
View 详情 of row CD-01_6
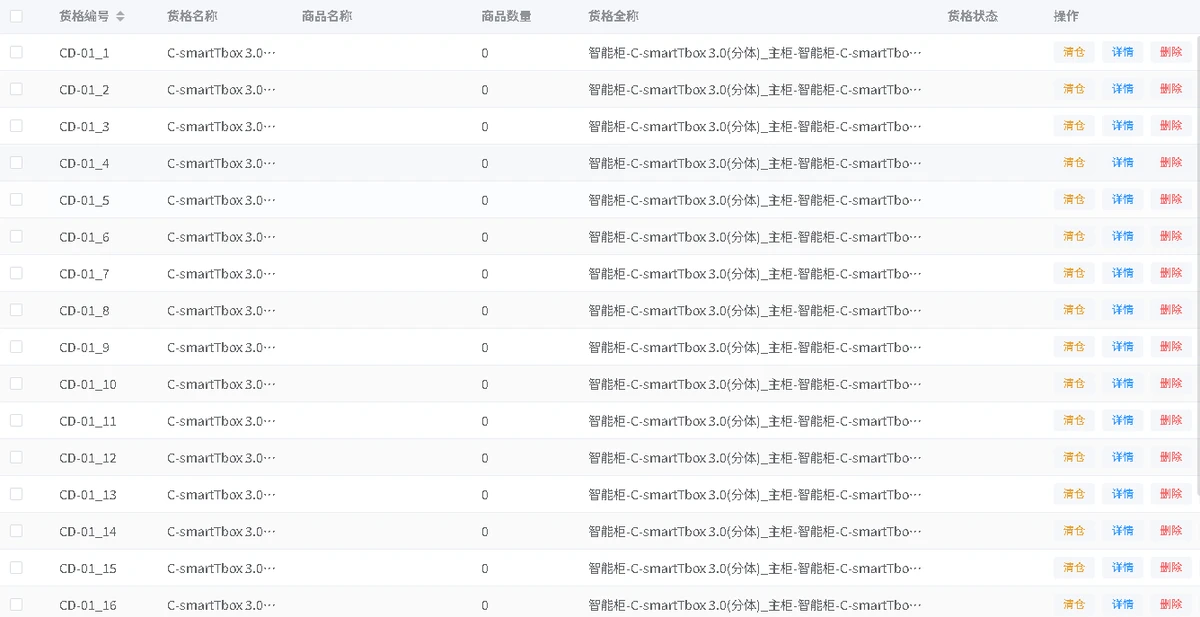pyautogui.click(x=1123, y=236)
